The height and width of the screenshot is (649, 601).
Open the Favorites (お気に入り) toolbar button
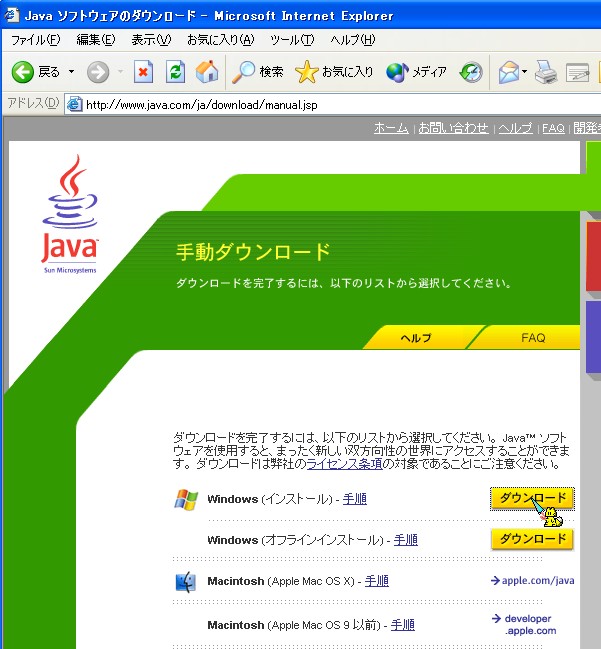pos(335,72)
